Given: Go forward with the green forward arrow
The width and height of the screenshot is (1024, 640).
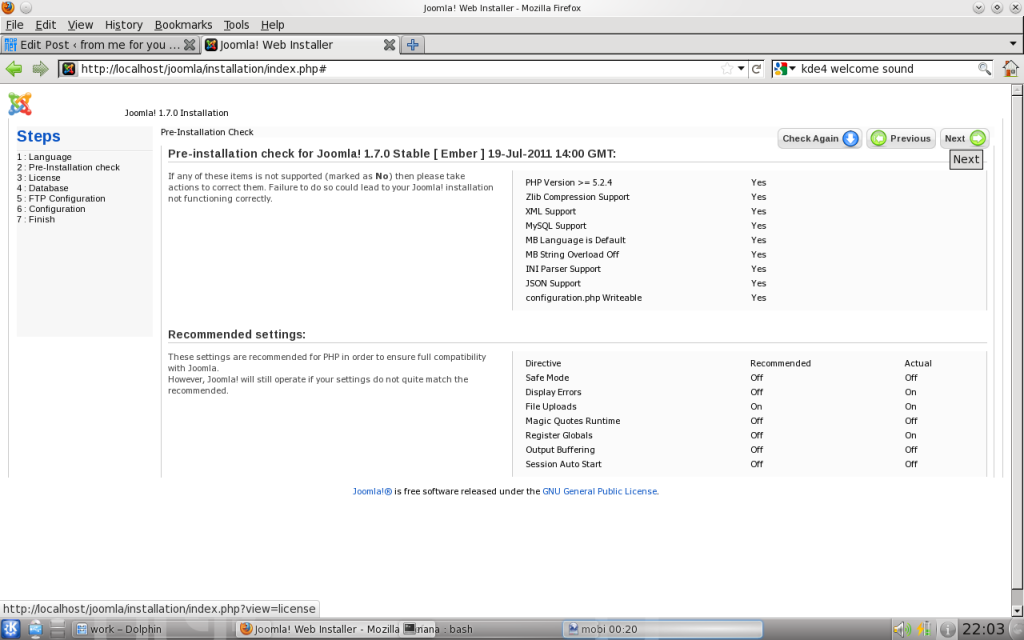Looking at the screenshot, I should 40,69.
